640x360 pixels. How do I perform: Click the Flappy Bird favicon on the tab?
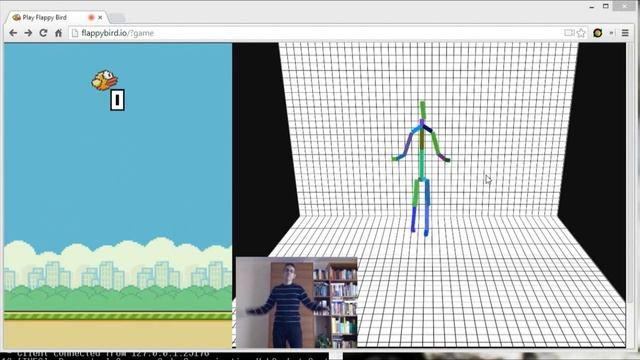(16, 18)
